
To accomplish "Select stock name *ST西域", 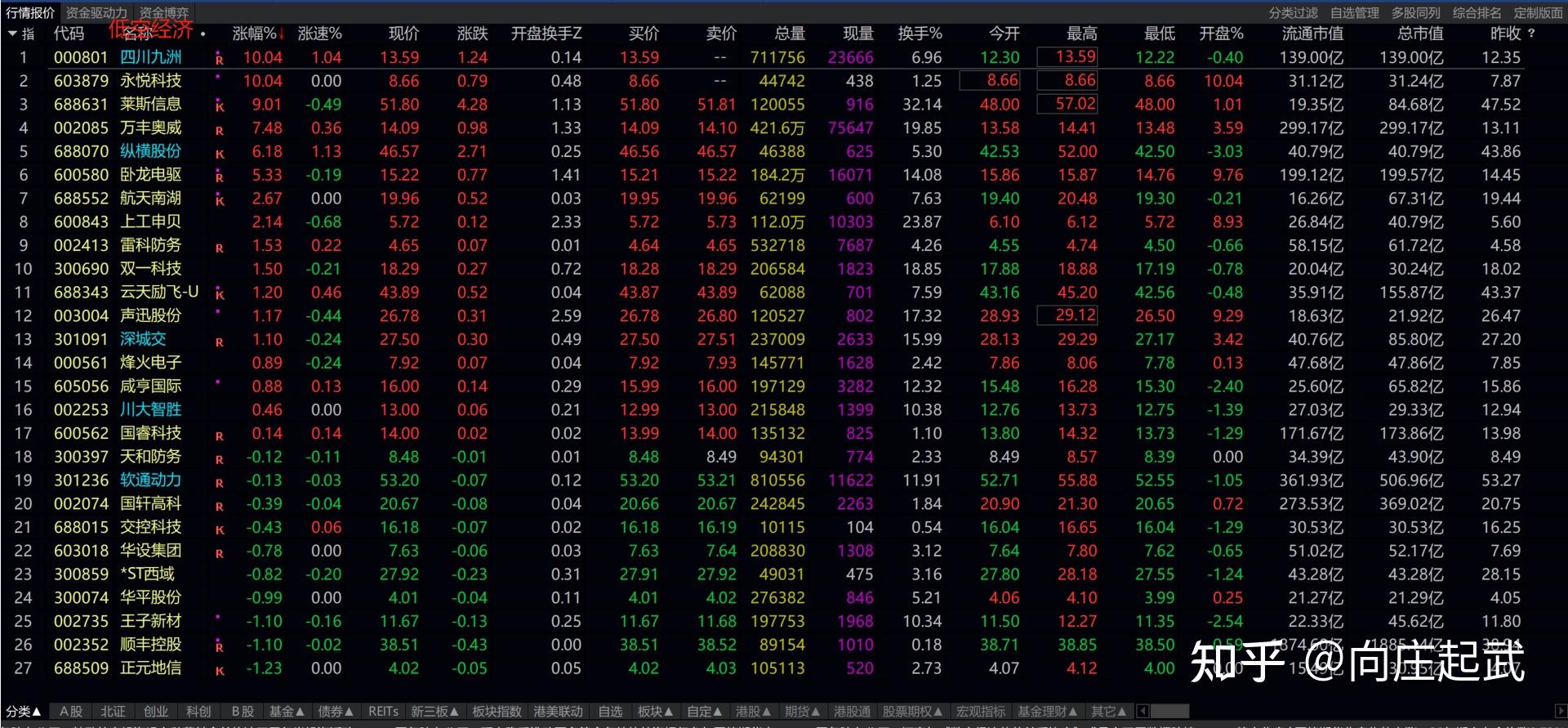I will [x=147, y=574].
